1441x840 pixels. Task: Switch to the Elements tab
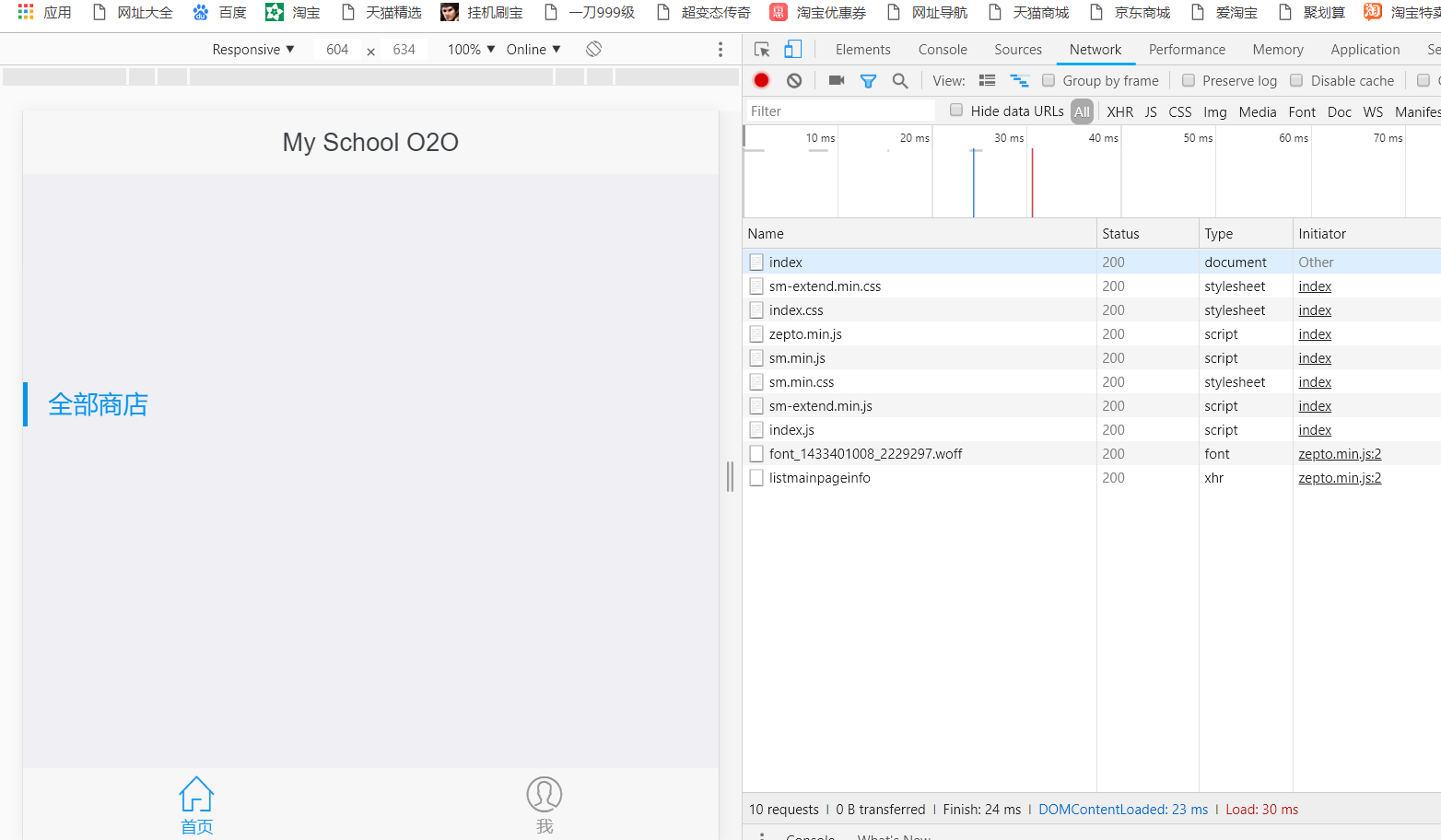click(x=863, y=50)
